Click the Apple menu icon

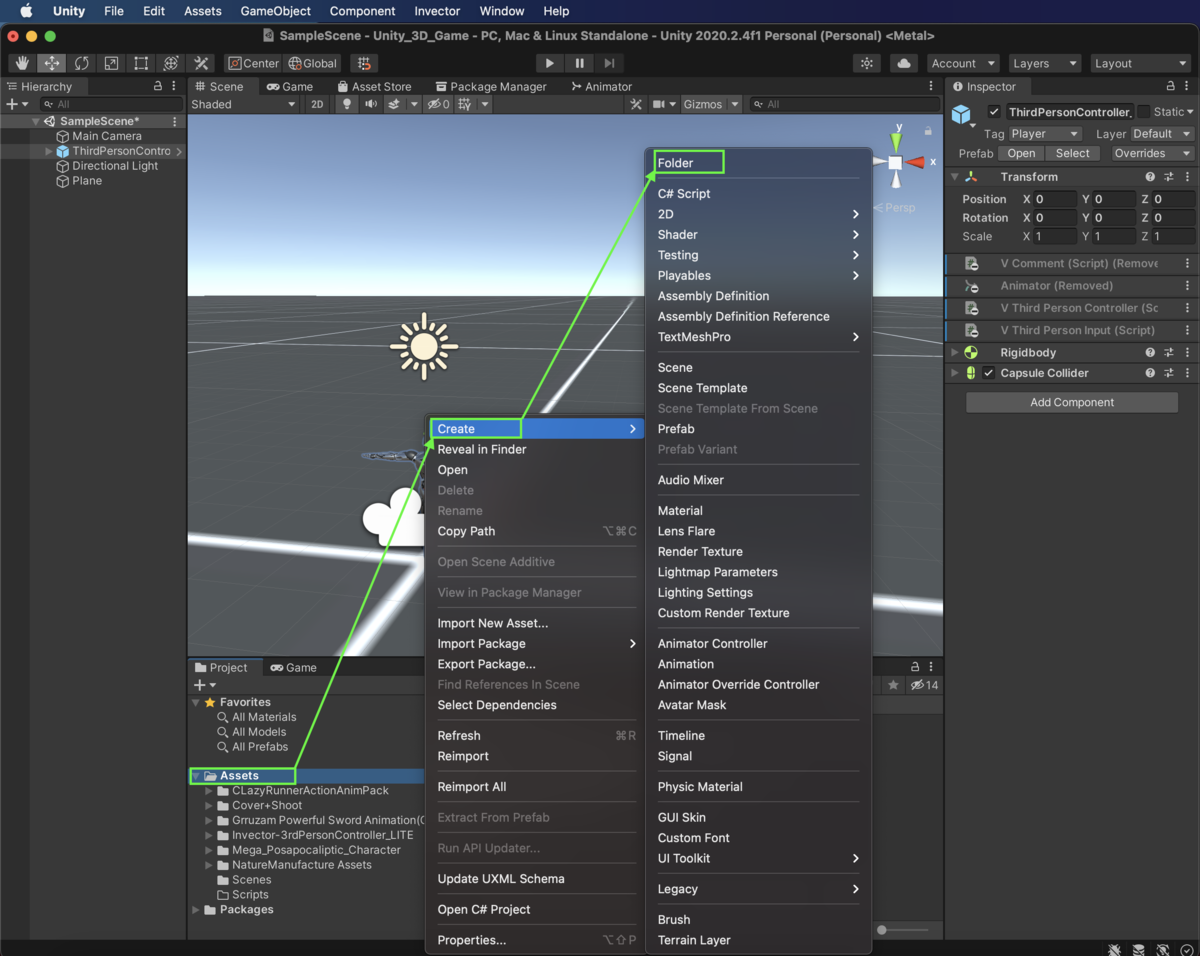coord(26,11)
